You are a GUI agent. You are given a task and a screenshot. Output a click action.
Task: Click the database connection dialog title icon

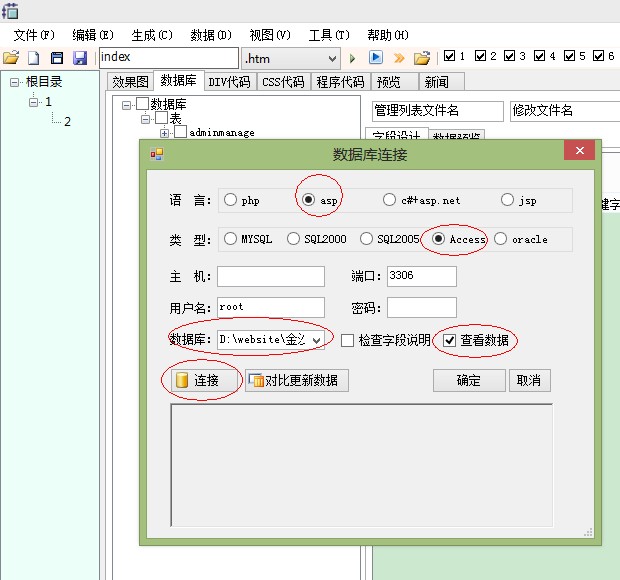point(157,154)
